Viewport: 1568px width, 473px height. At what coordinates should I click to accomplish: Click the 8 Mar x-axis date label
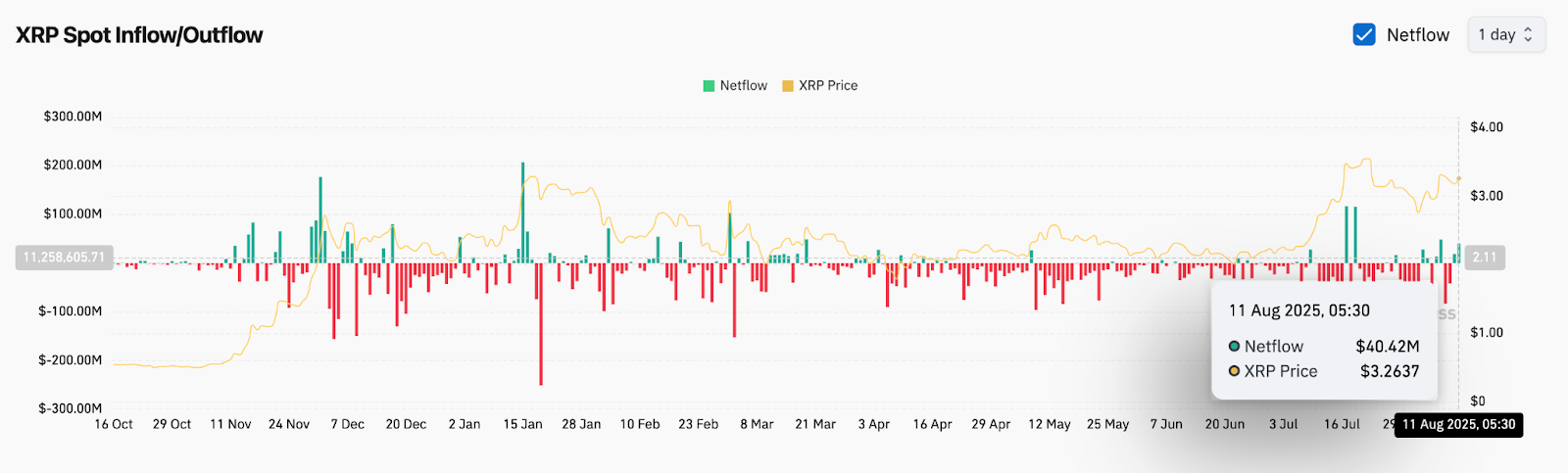pyautogui.click(x=757, y=424)
